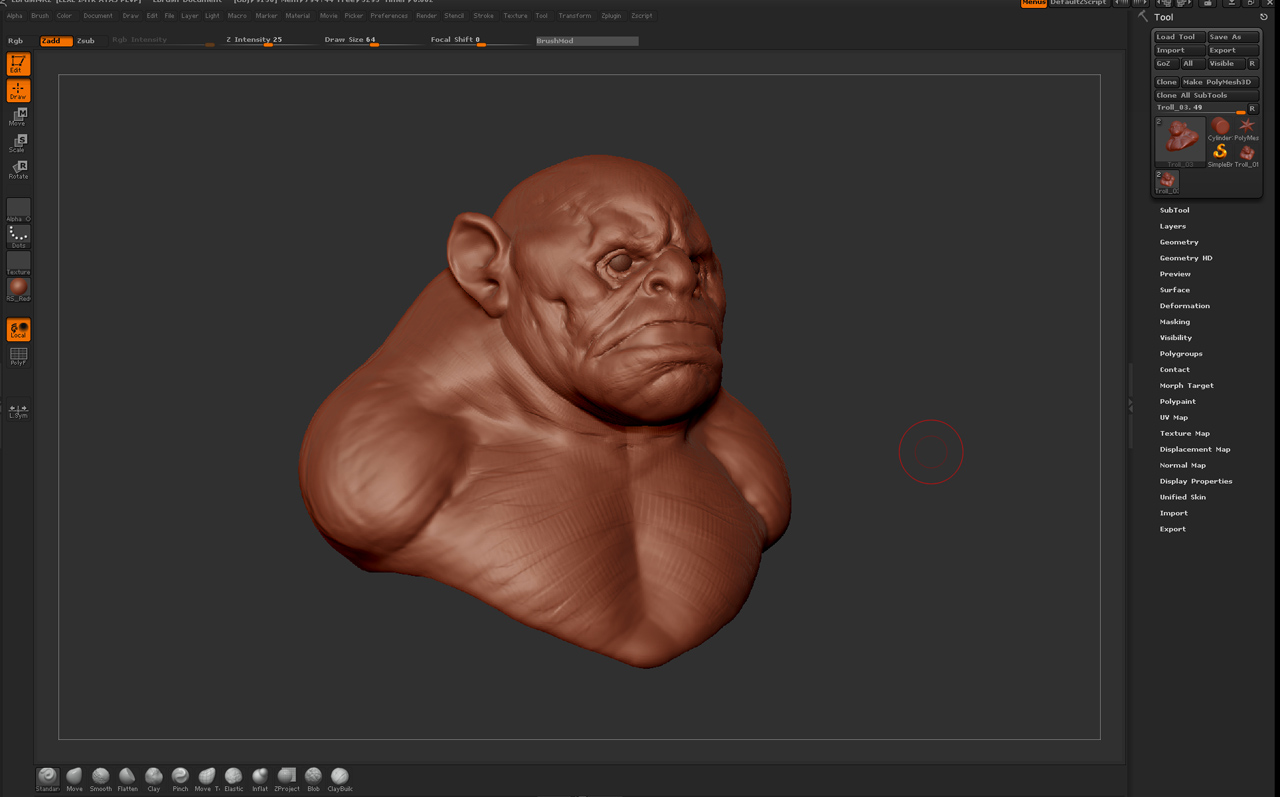Click Clone All SubTools button

pyautogui.click(x=1206, y=95)
